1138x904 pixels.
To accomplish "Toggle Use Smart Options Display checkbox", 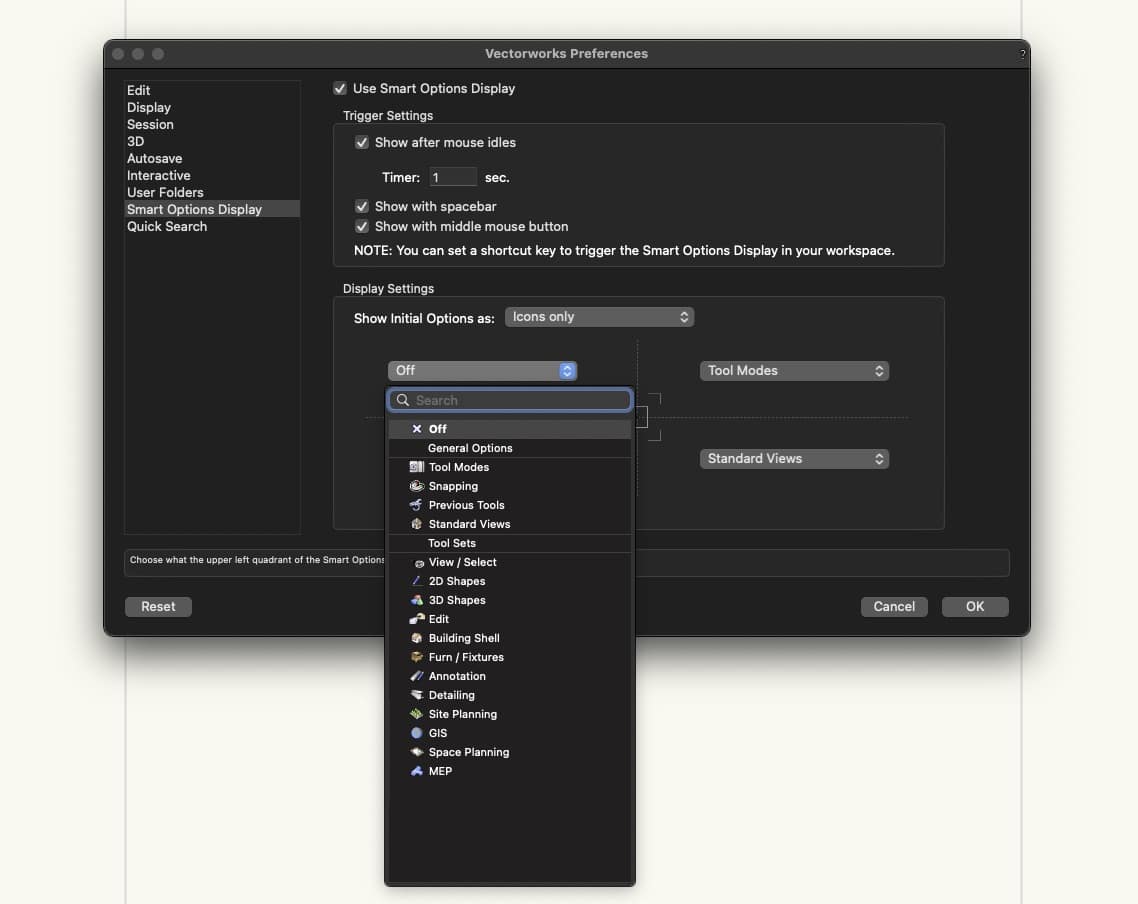I will pos(340,89).
